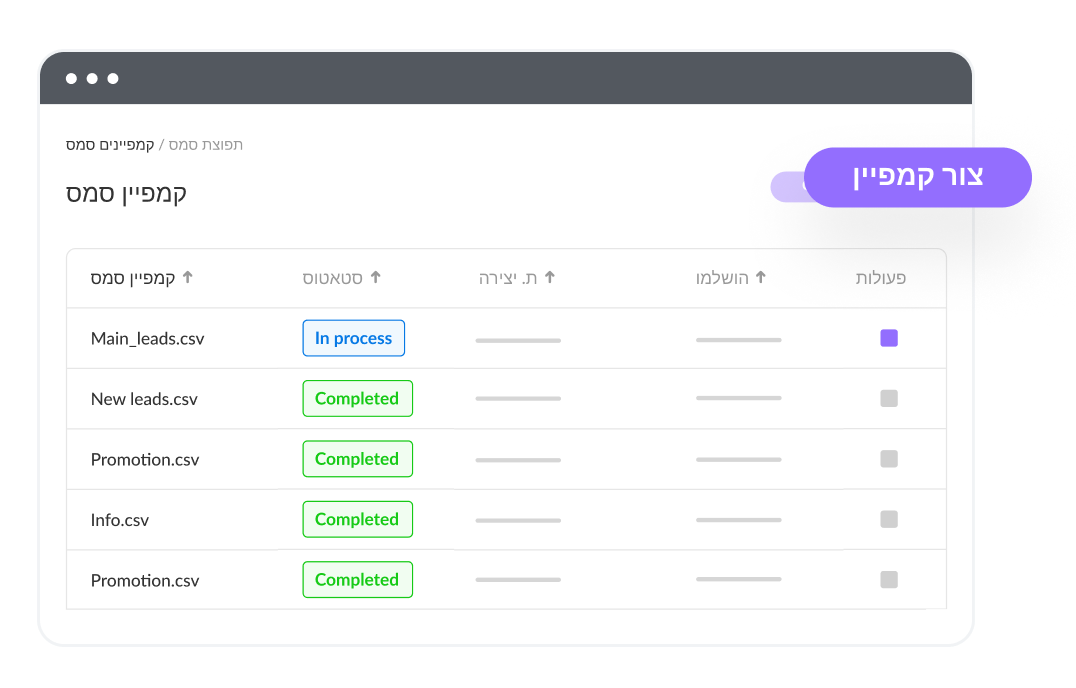
Task: Sort by קמפיין סמס column arrow
Action: point(187,277)
